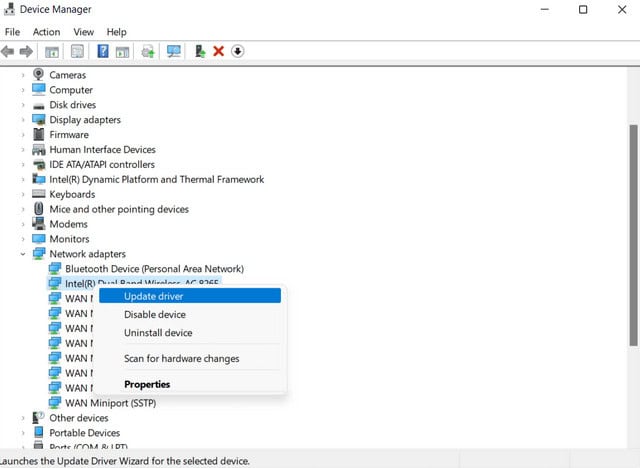Maximize the Device Manager window
The height and width of the screenshot is (468, 640).
tap(583, 9)
